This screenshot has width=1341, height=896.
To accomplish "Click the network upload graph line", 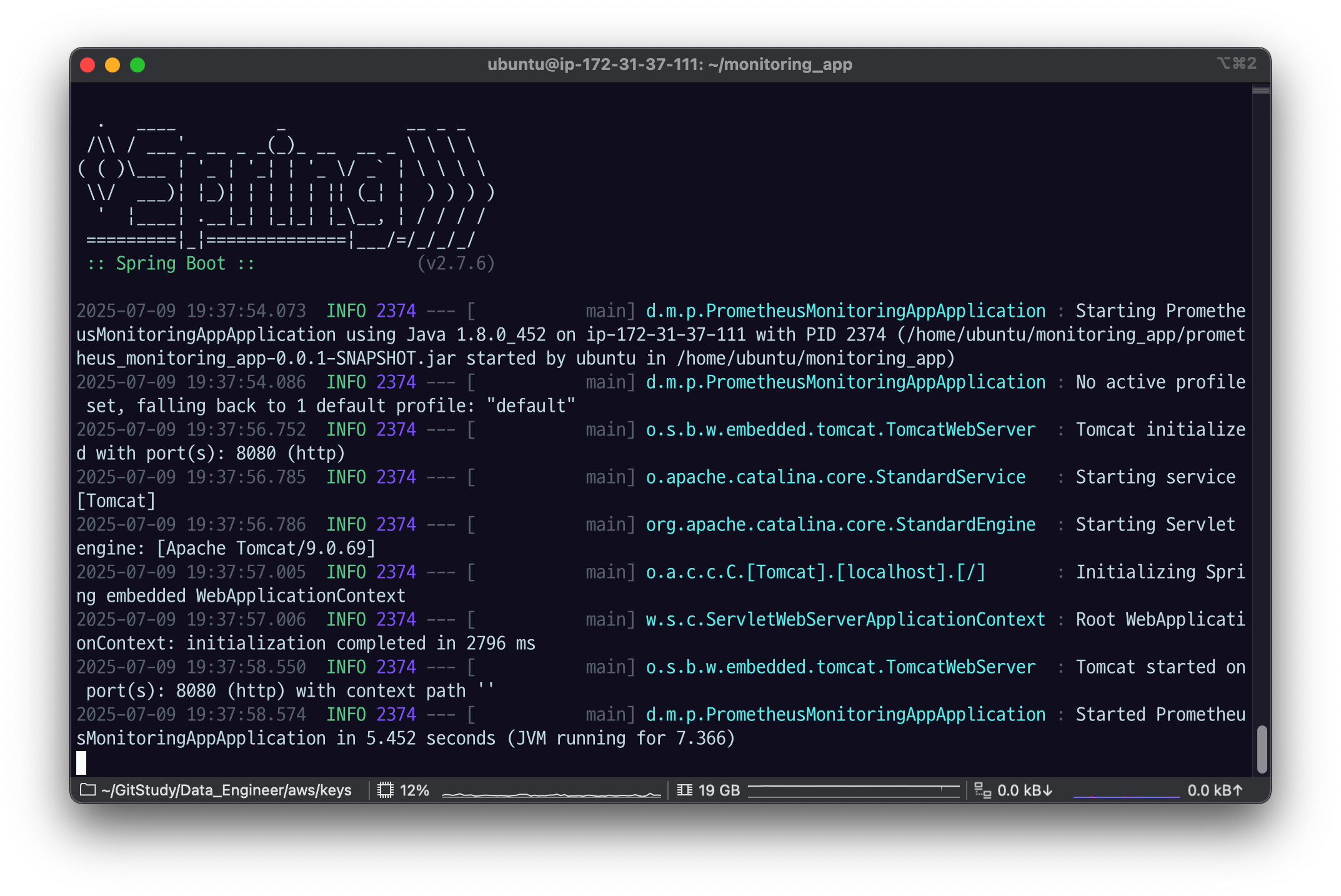I will click(1126, 796).
